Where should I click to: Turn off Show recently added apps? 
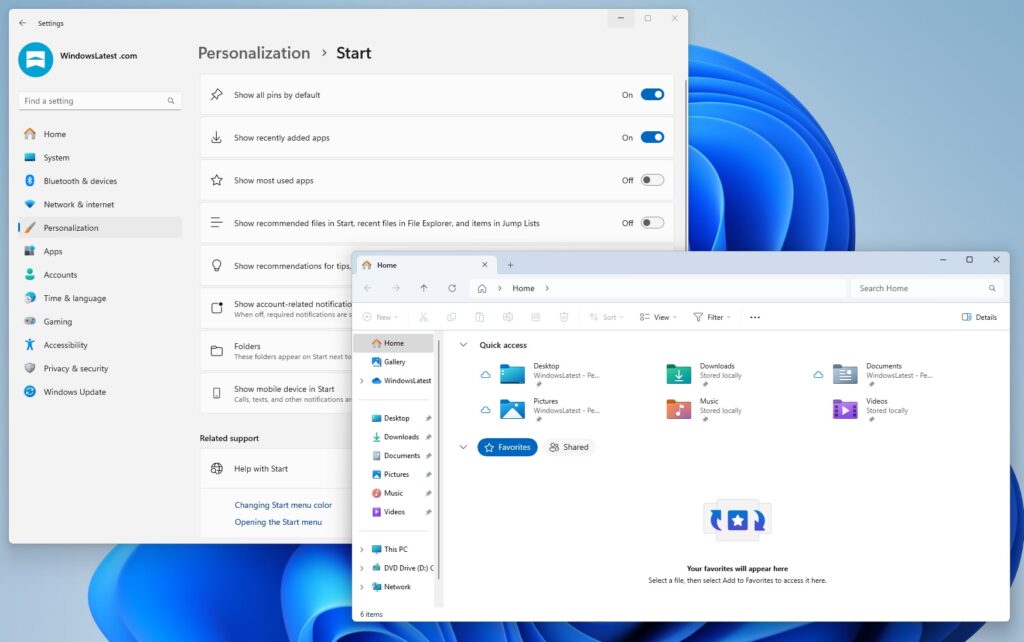[x=651, y=137]
